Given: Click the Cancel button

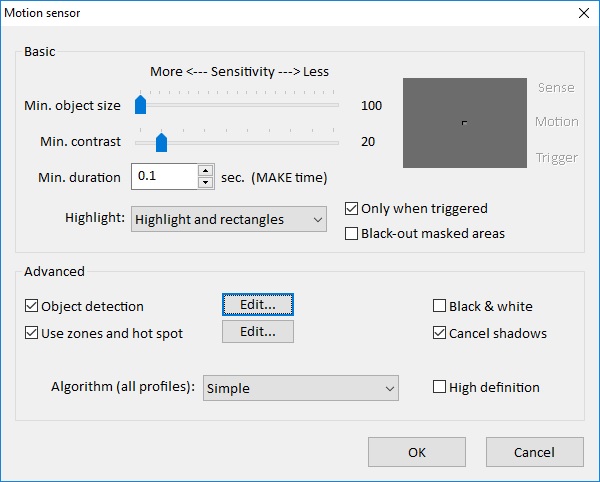Looking at the screenshot, I should coord(535,452).
